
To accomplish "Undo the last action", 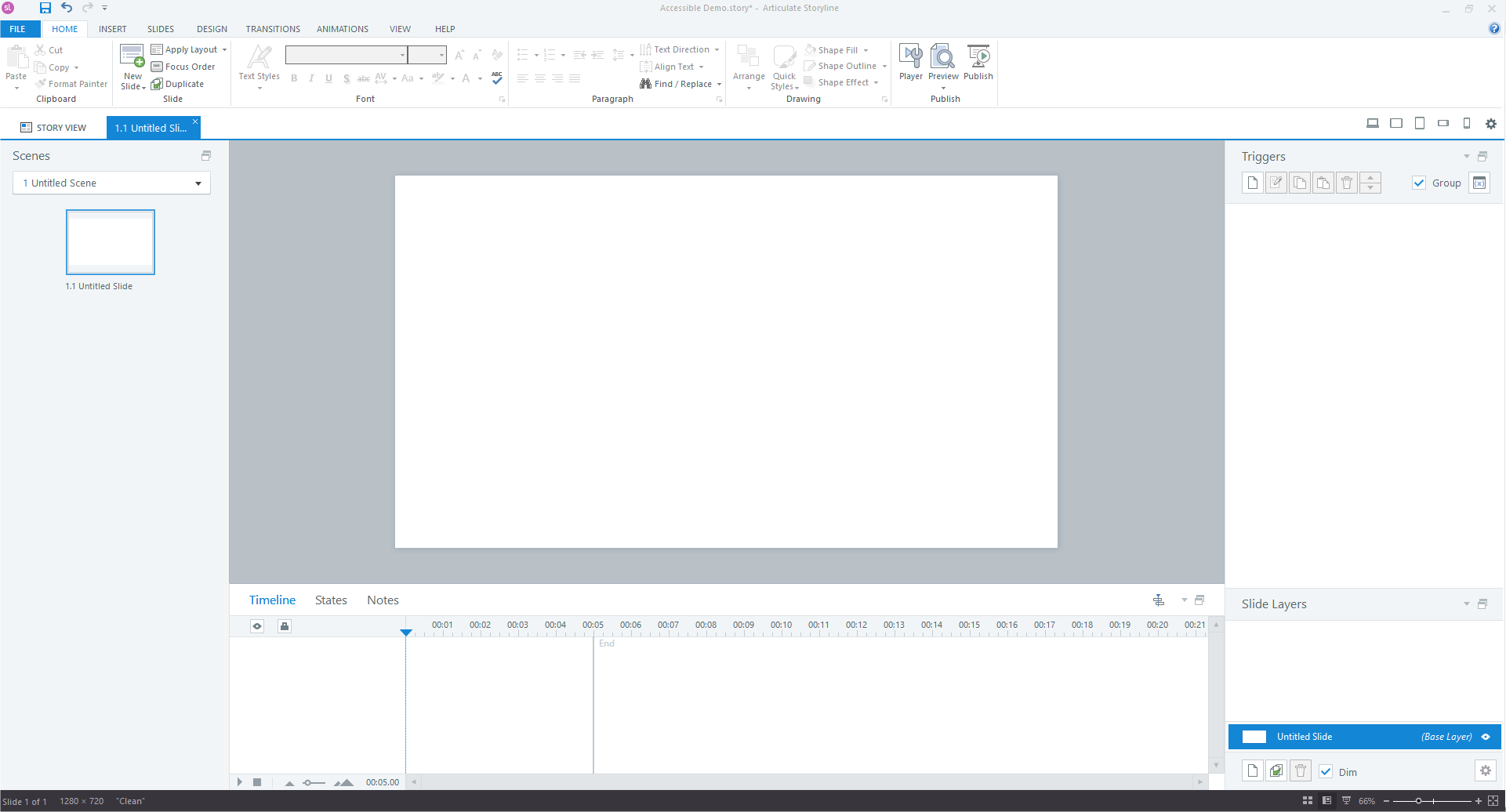I will pyautogui.click(x=67, y=8).
